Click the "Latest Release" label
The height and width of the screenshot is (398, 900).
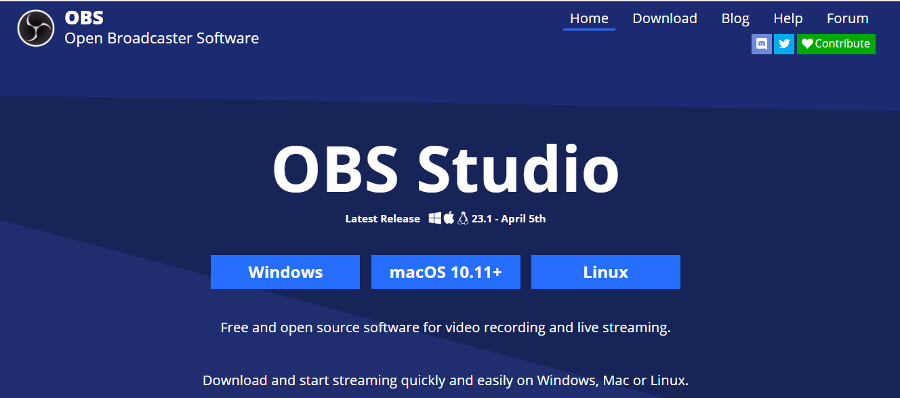point(382,219)
